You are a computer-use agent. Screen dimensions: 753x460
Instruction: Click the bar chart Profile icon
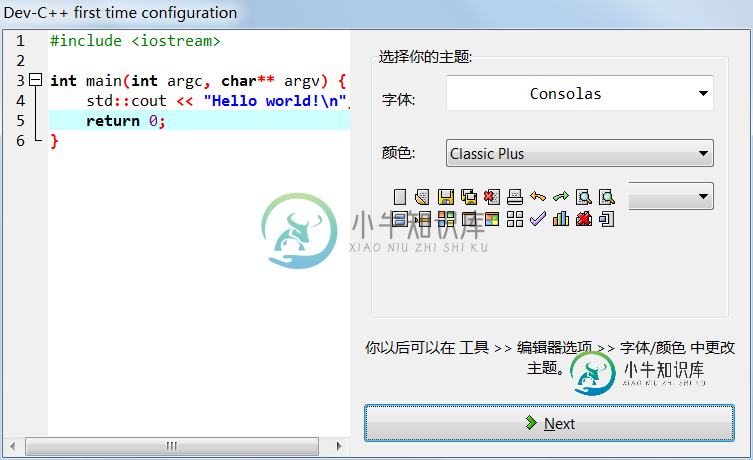click(x=561, y=219)
